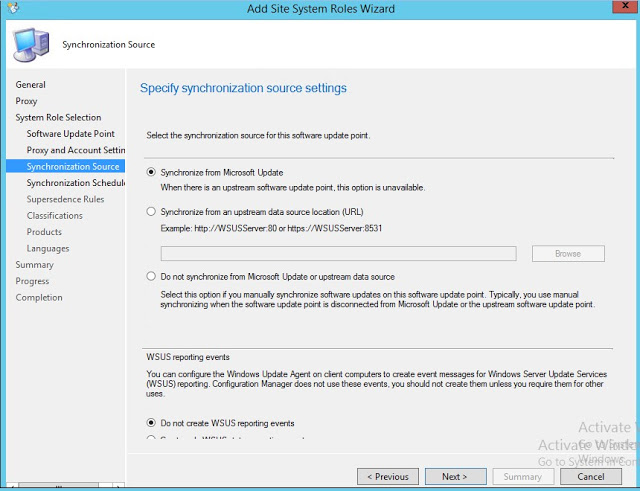Open Synchronization Schedule step
Screen dimensions: 640x491
point(75,183)
